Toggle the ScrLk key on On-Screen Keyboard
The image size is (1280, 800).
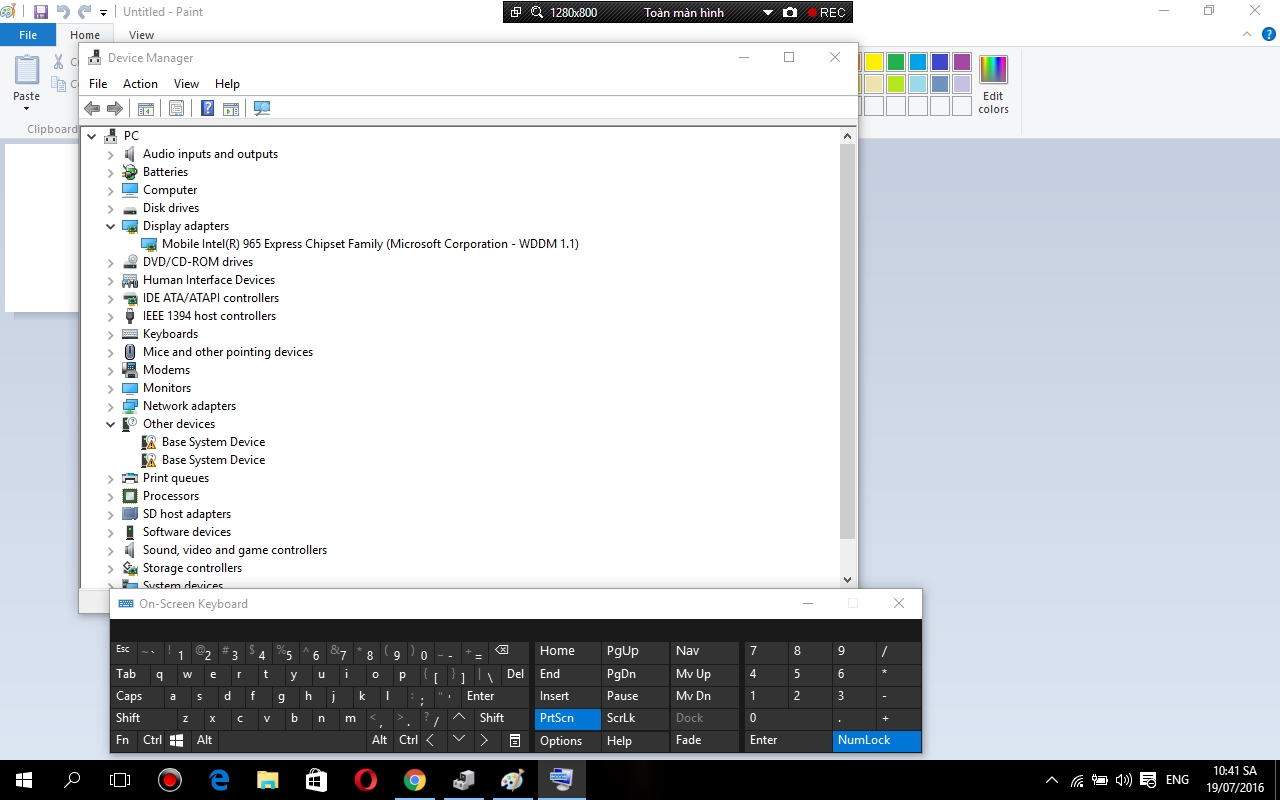634,718
